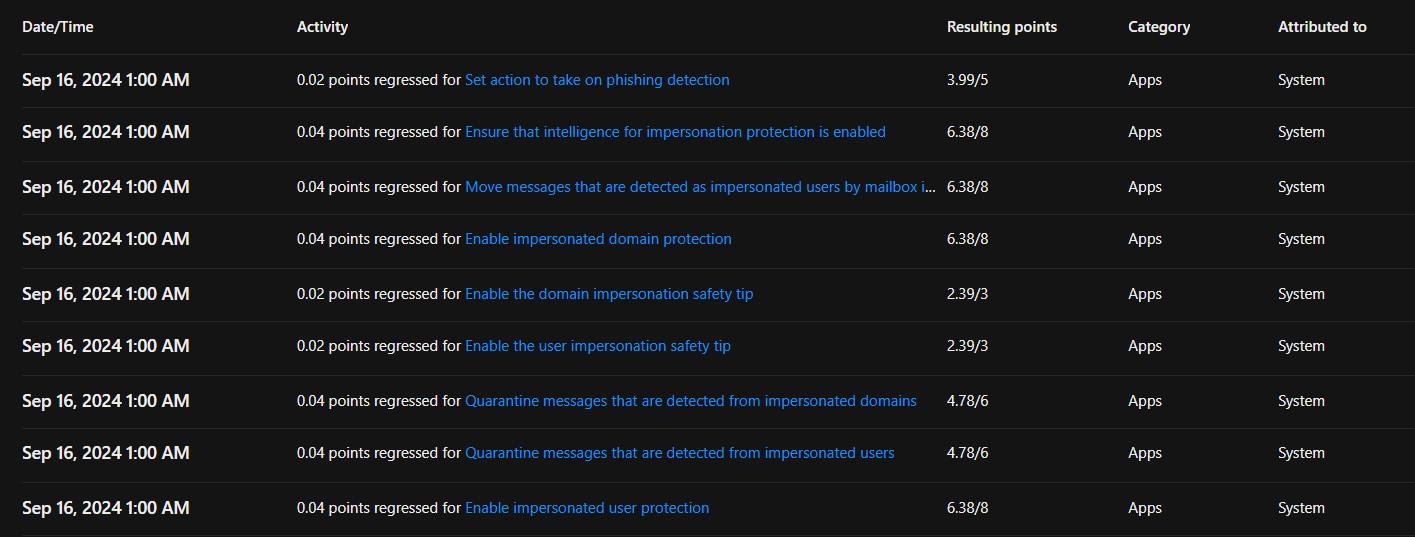Open the Set action on phishing detection link
This screenshot has width=1415, height=537.
[x=597, y=80]
